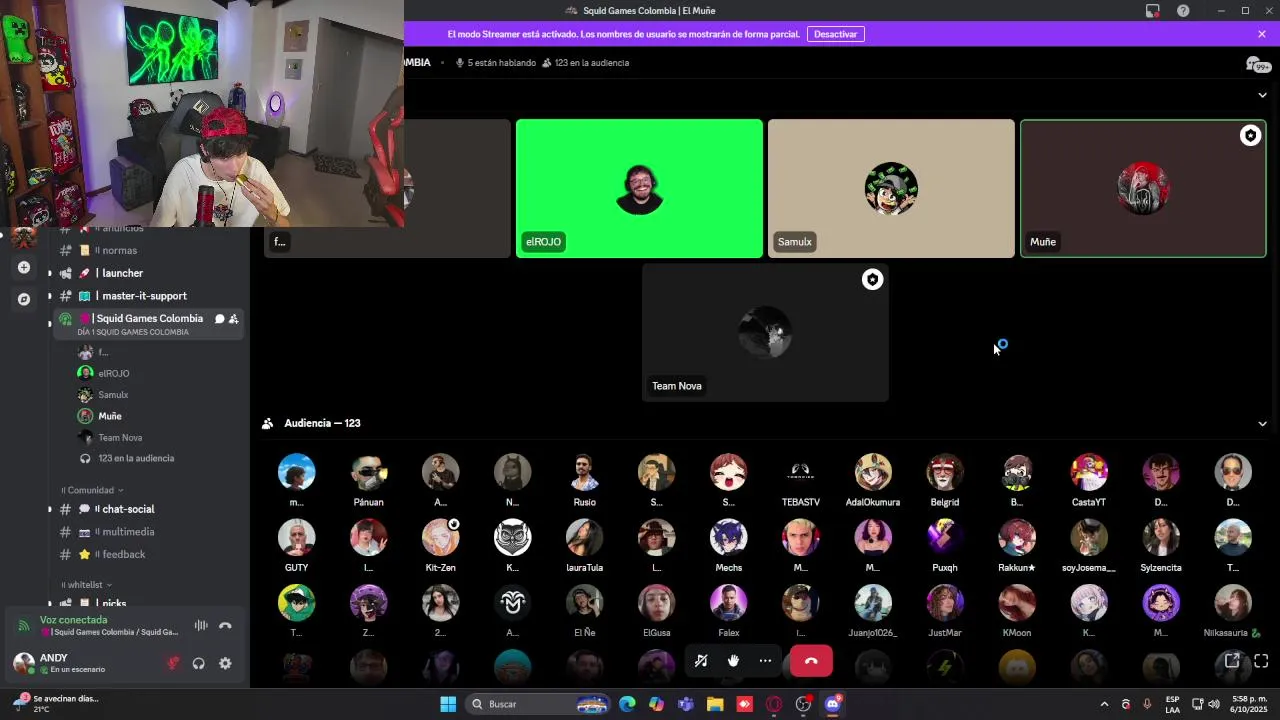Open ANDY's user profile avatar
The width and height of the screenshot is (1280, 720).
click(24, 663)
